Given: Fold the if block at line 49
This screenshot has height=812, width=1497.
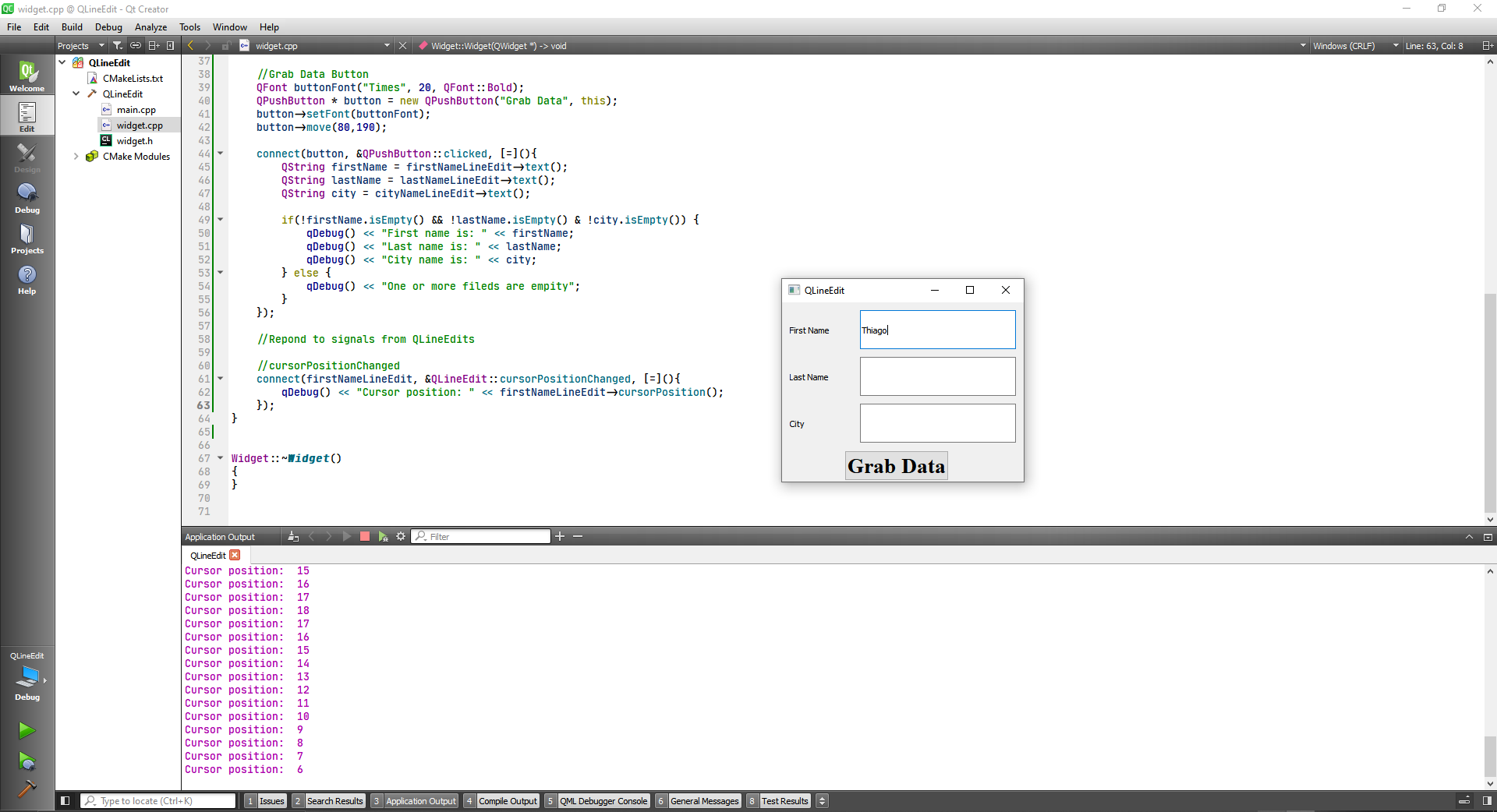Looking at the screenshot, I should pos(221,220).
